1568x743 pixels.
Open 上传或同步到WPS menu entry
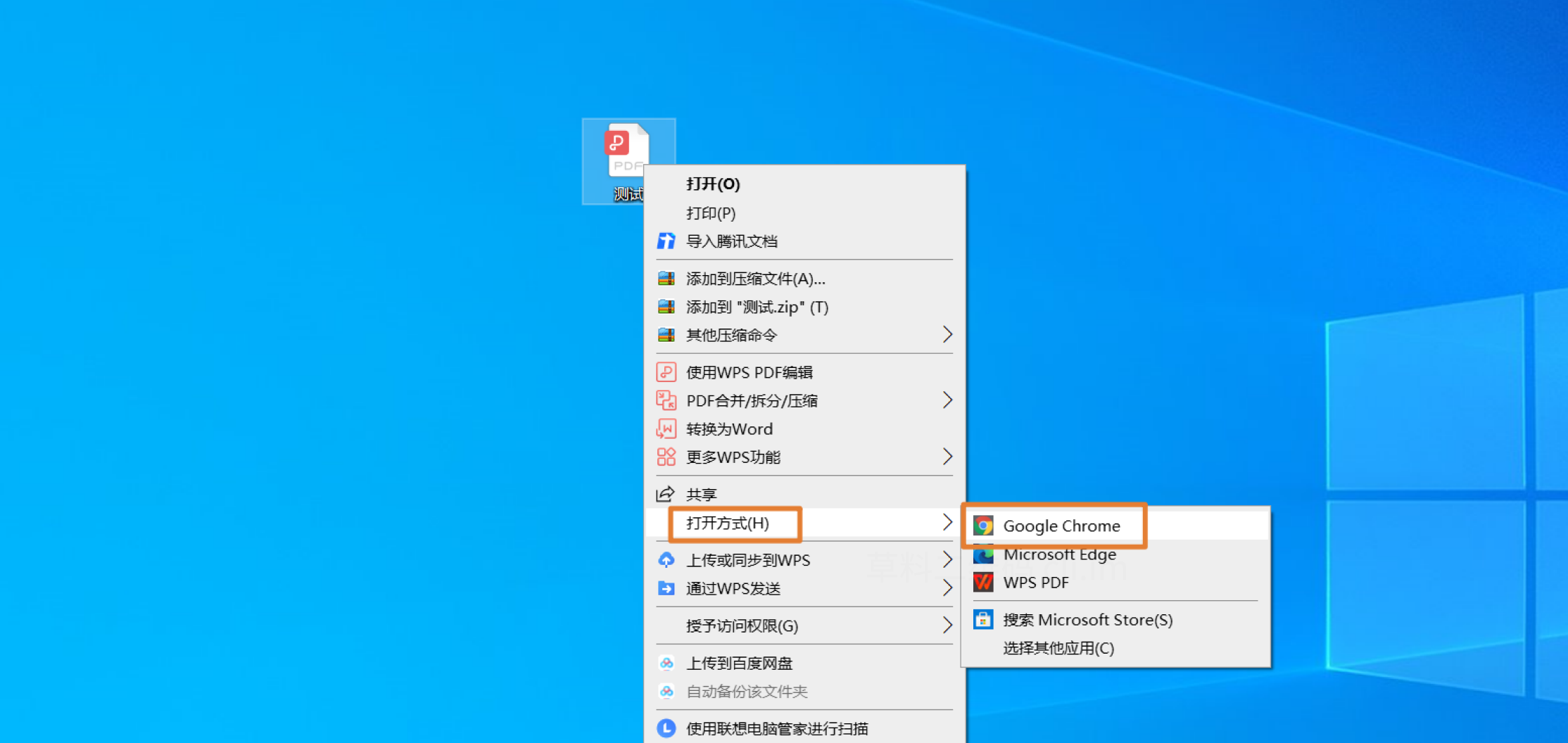[804, 560]
